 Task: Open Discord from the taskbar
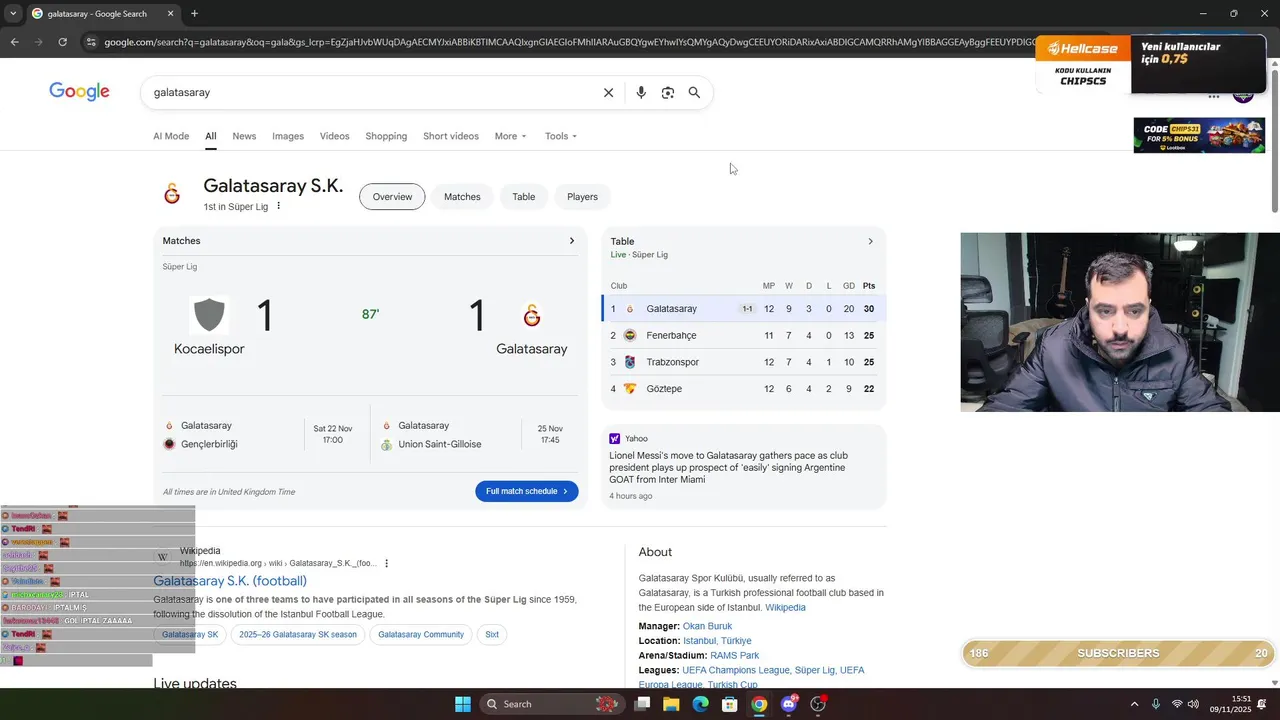(789, 704)
